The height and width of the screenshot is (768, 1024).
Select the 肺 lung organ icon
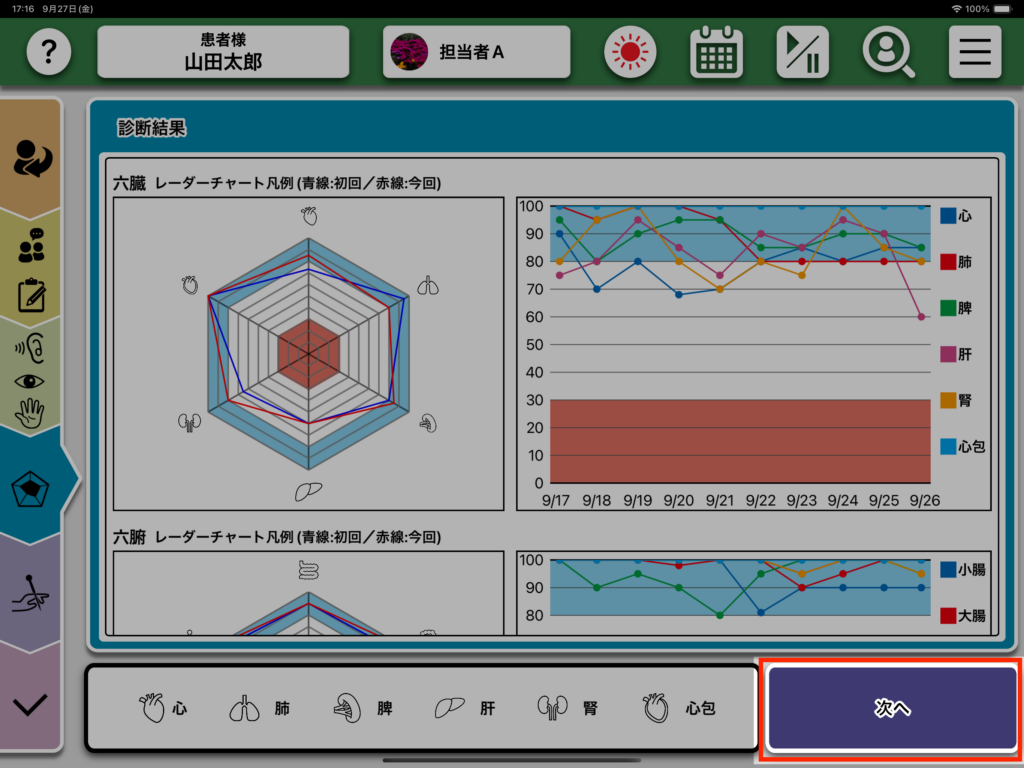click(258, 708)
